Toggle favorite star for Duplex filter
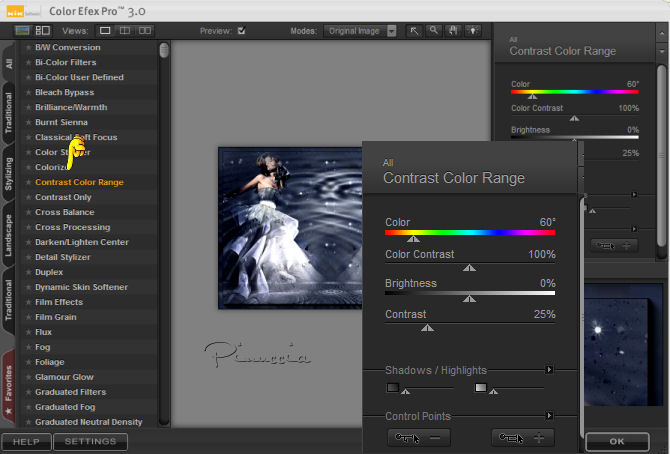Viewport: 670px width, 454px height. point(28,272)
